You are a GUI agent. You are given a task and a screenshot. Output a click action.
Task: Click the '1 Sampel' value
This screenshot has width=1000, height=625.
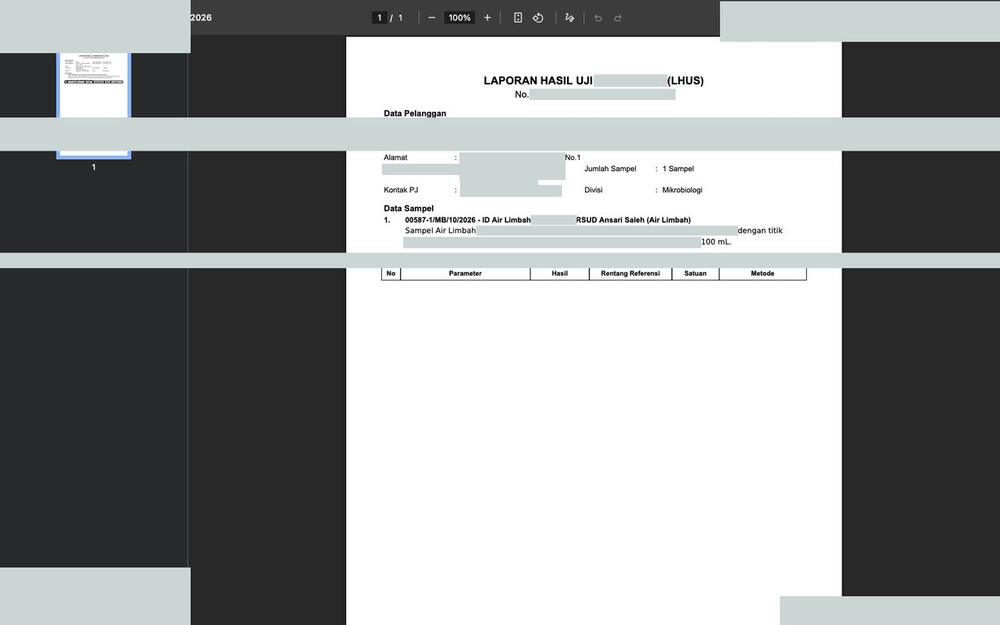pyautogui.click(x=678, y=169)
